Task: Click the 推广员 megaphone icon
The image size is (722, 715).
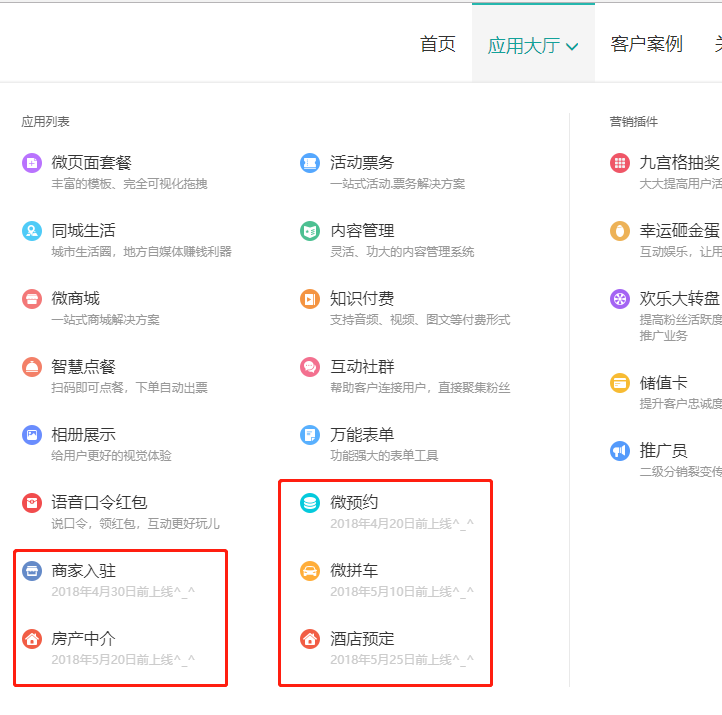Action: point(620,451)
